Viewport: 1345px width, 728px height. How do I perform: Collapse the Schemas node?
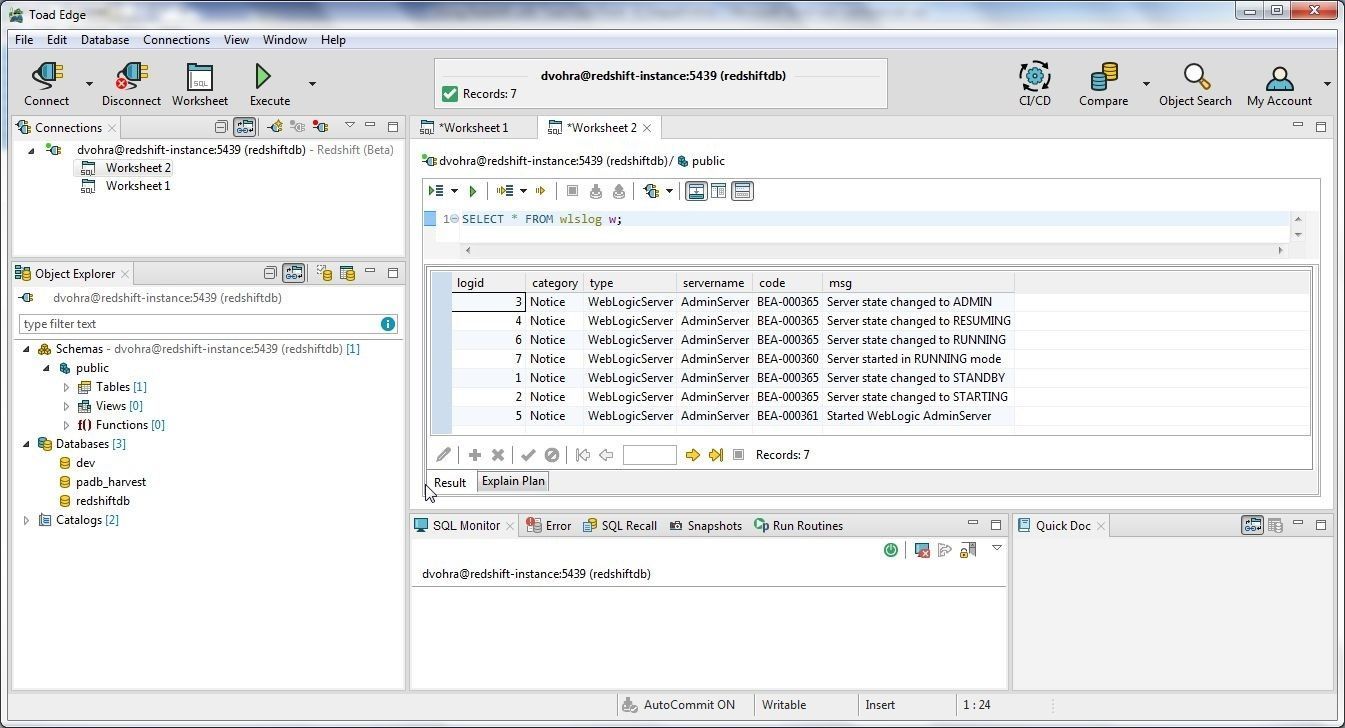pos(26,349)
